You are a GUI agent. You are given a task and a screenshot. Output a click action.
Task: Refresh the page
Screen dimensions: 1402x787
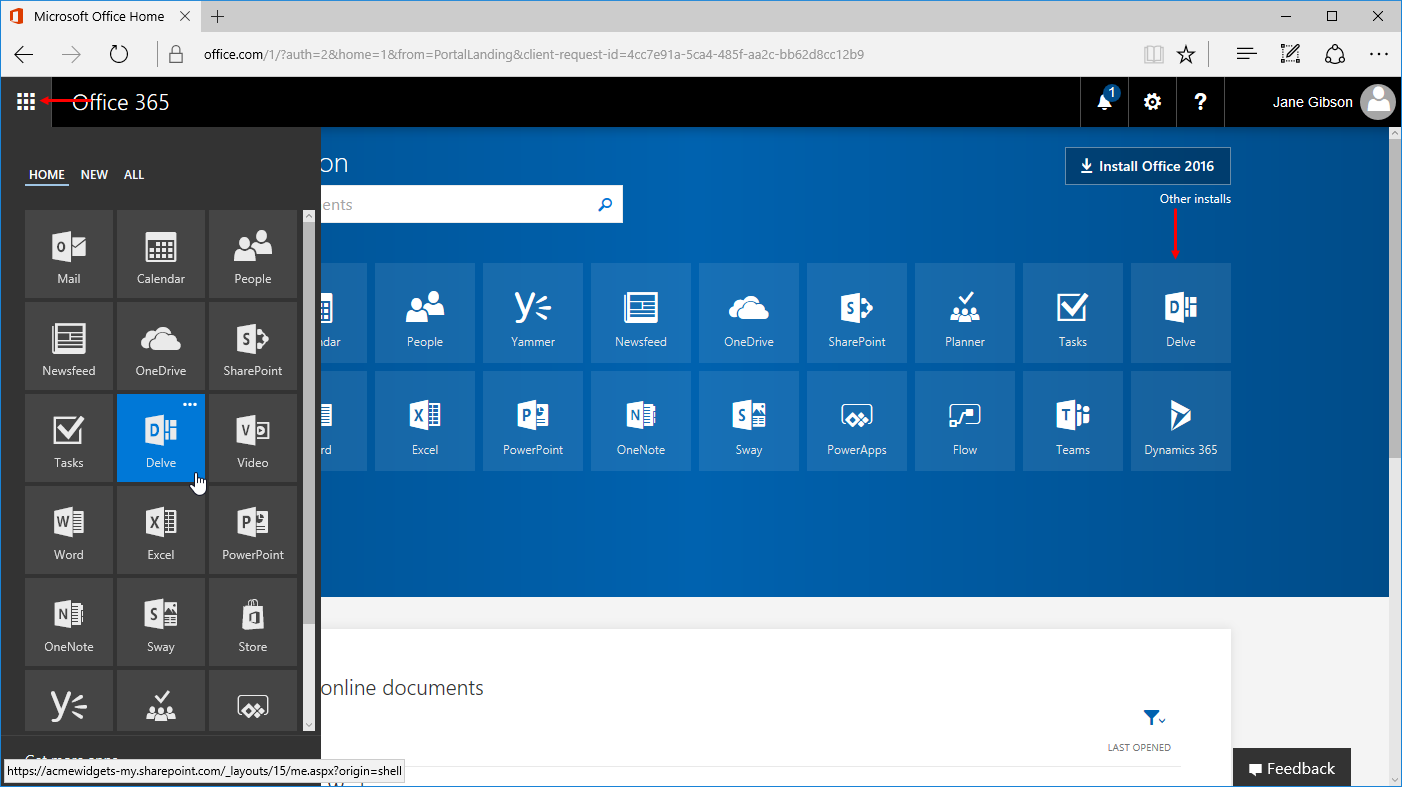tap(119, 54)
